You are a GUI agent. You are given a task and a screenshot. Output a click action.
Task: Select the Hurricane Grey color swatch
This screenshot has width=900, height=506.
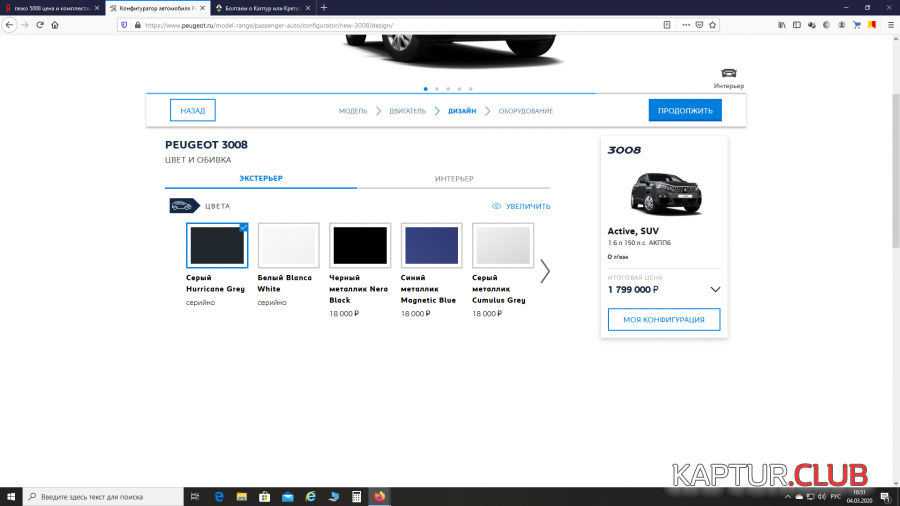[217, 246]
